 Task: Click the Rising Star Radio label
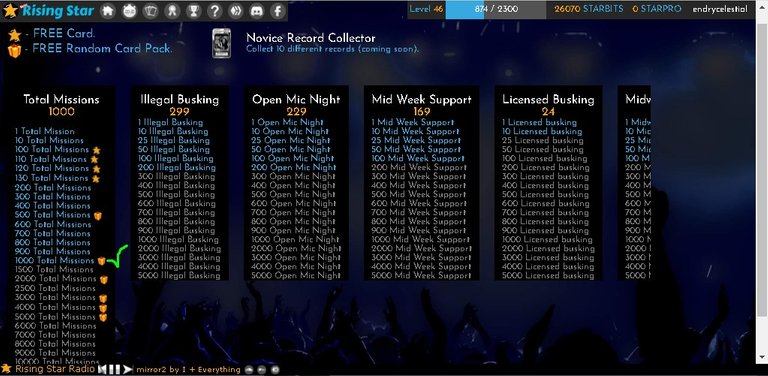(55, 369)
